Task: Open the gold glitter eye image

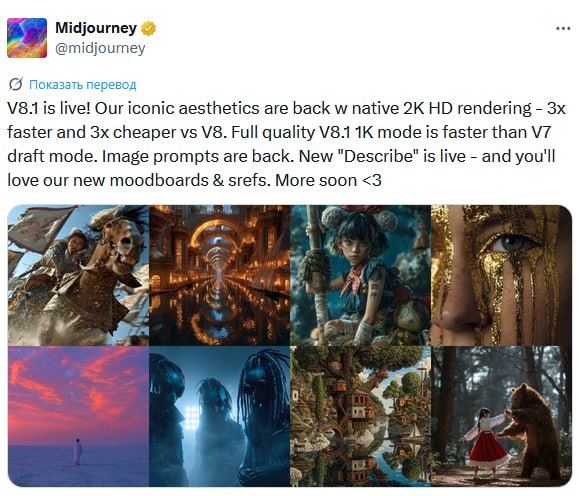Action: coord(501,275)
